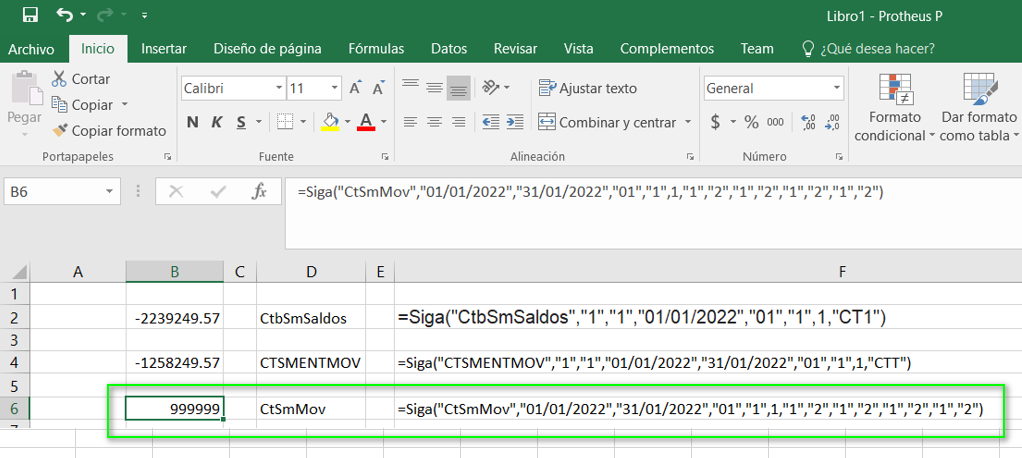This screenshot has height=458, width=1022.
Task: Increase indent icon
Action: tap(515, 122)
